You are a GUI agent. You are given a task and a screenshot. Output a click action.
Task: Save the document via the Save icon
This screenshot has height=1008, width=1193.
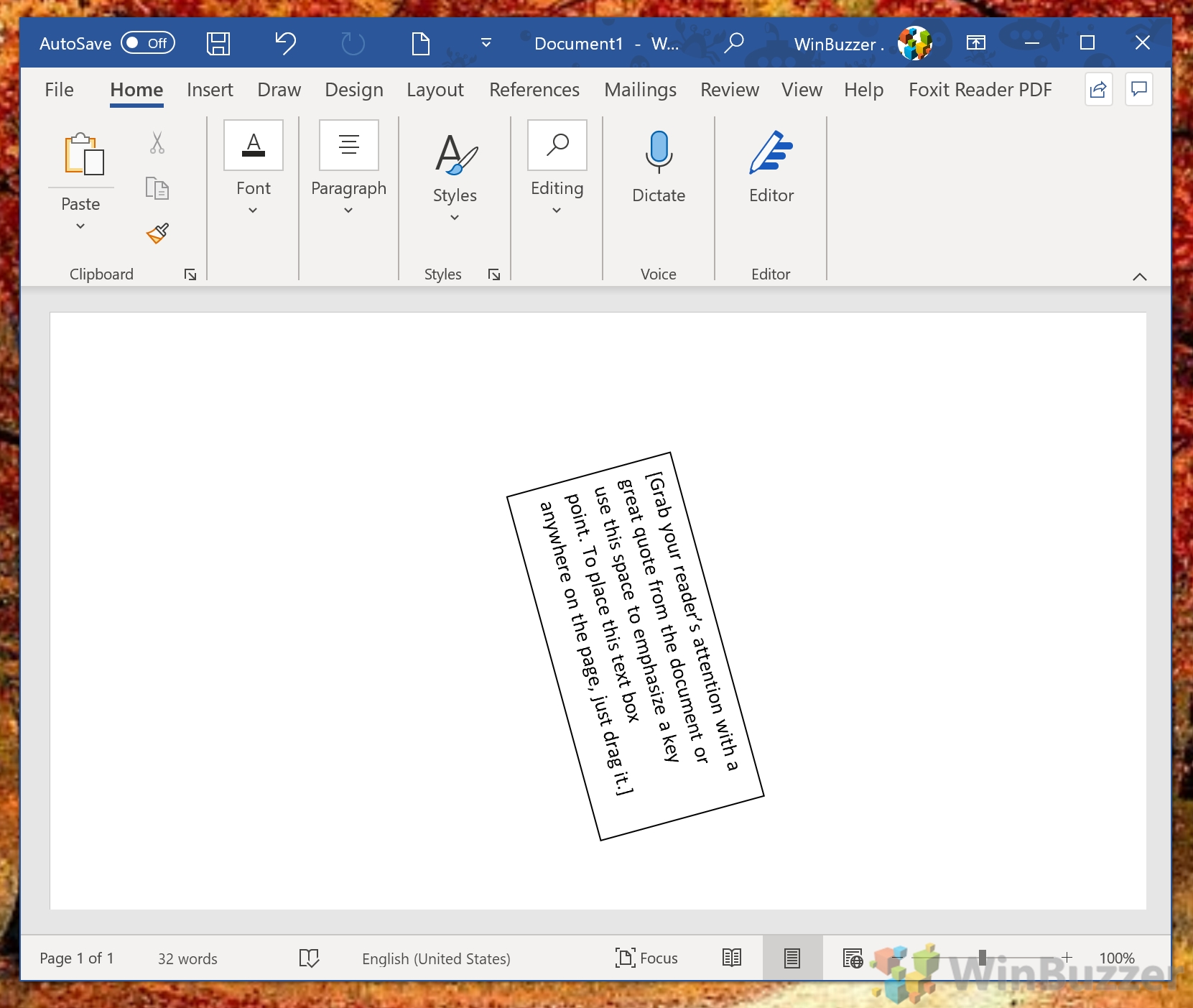click(x=218, y=43)
